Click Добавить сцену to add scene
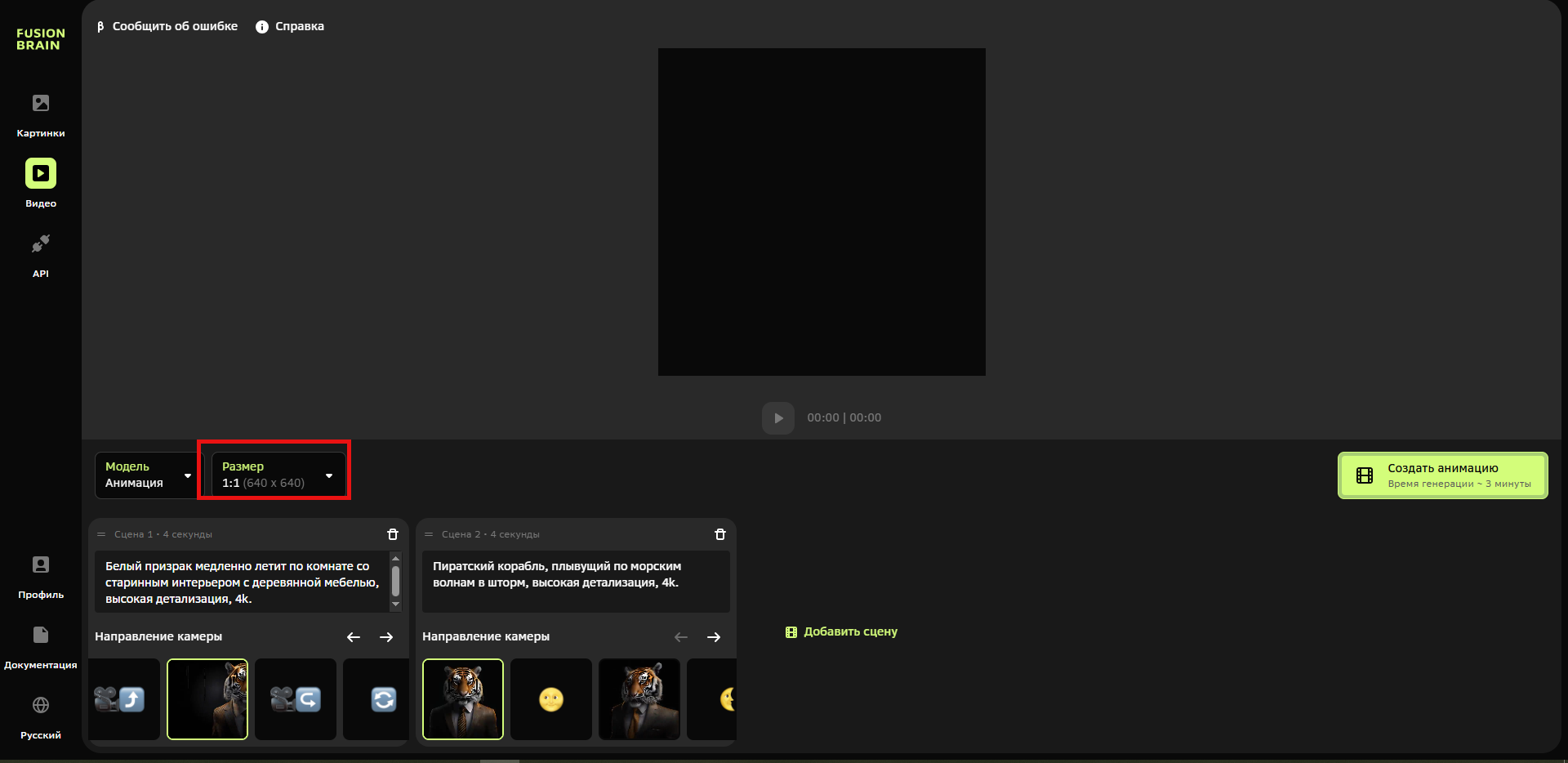The image size is (1568, 763). pyautogui.click(x=841, y=631)
